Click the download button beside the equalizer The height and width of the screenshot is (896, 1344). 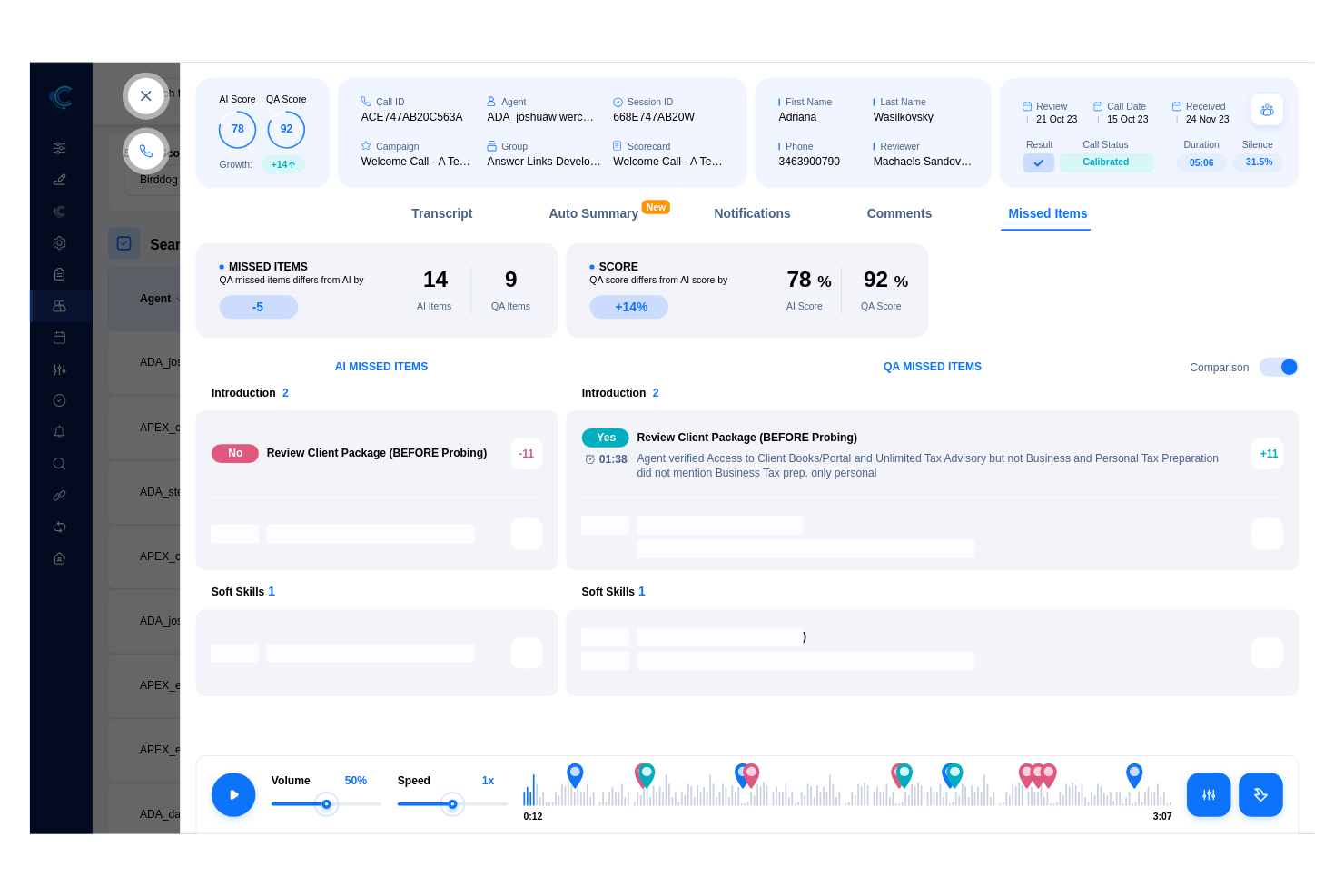(1260, 794)
